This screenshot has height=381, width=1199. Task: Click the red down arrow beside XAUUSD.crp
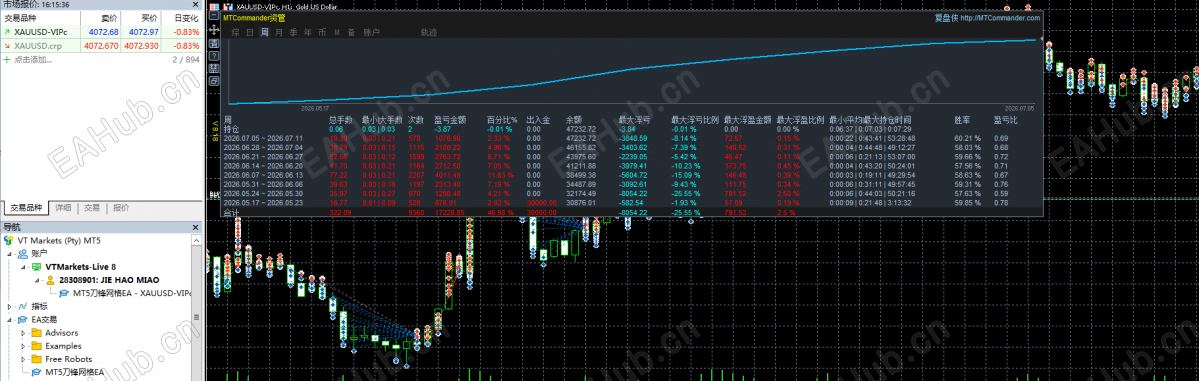pyautogui.click(x=7, y=46)
